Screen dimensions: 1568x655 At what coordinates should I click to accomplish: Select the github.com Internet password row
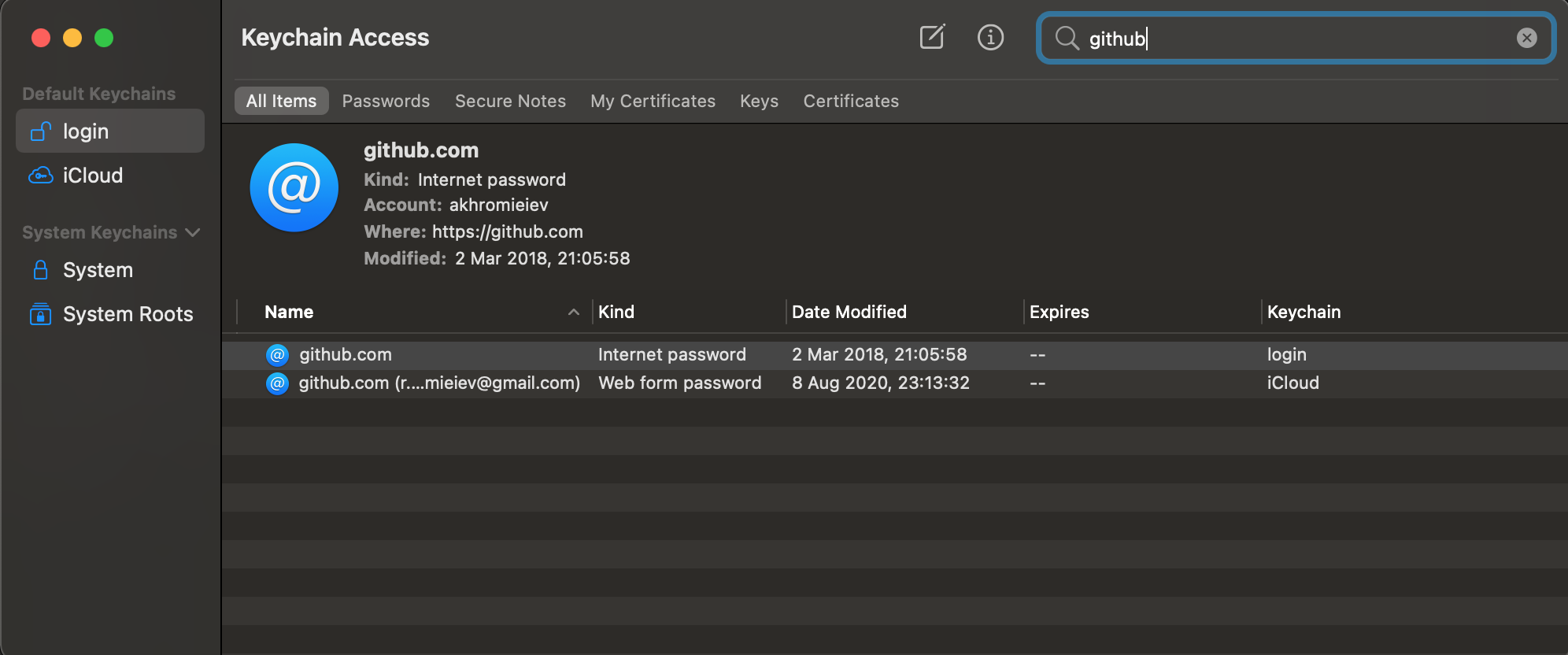[895, 355]
